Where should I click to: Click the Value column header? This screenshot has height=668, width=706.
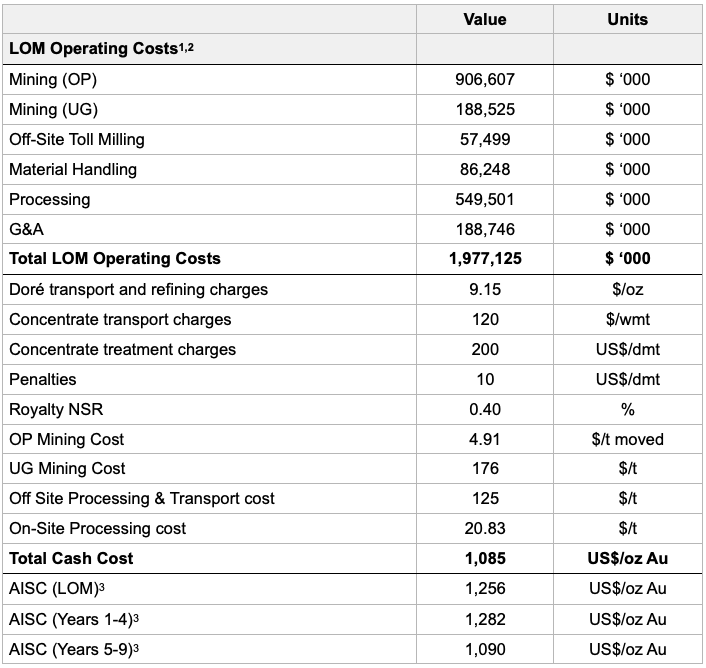[485, 20]
